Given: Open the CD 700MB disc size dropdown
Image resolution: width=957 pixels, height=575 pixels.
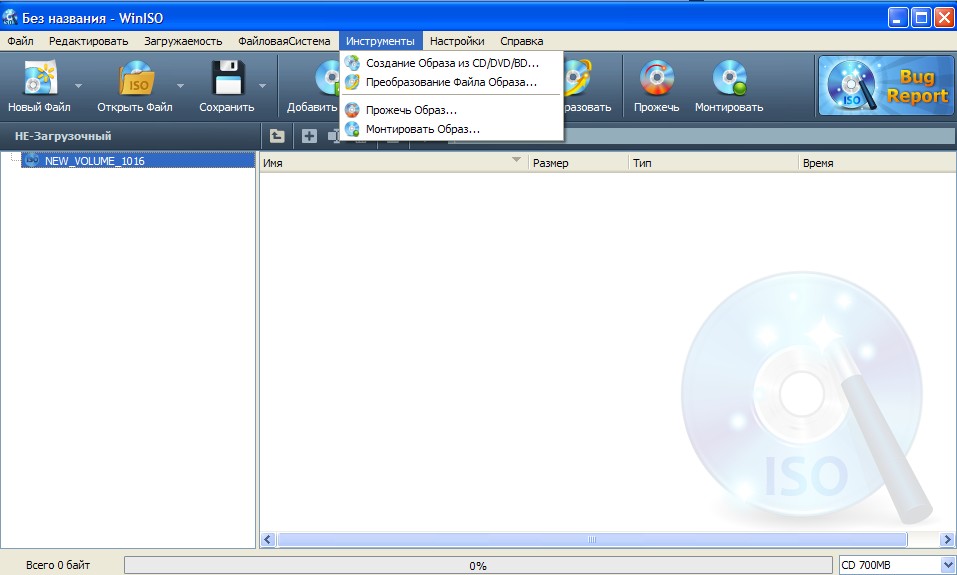Looking at the screenshot, I should pyautogui.click(x=947, y=565).
